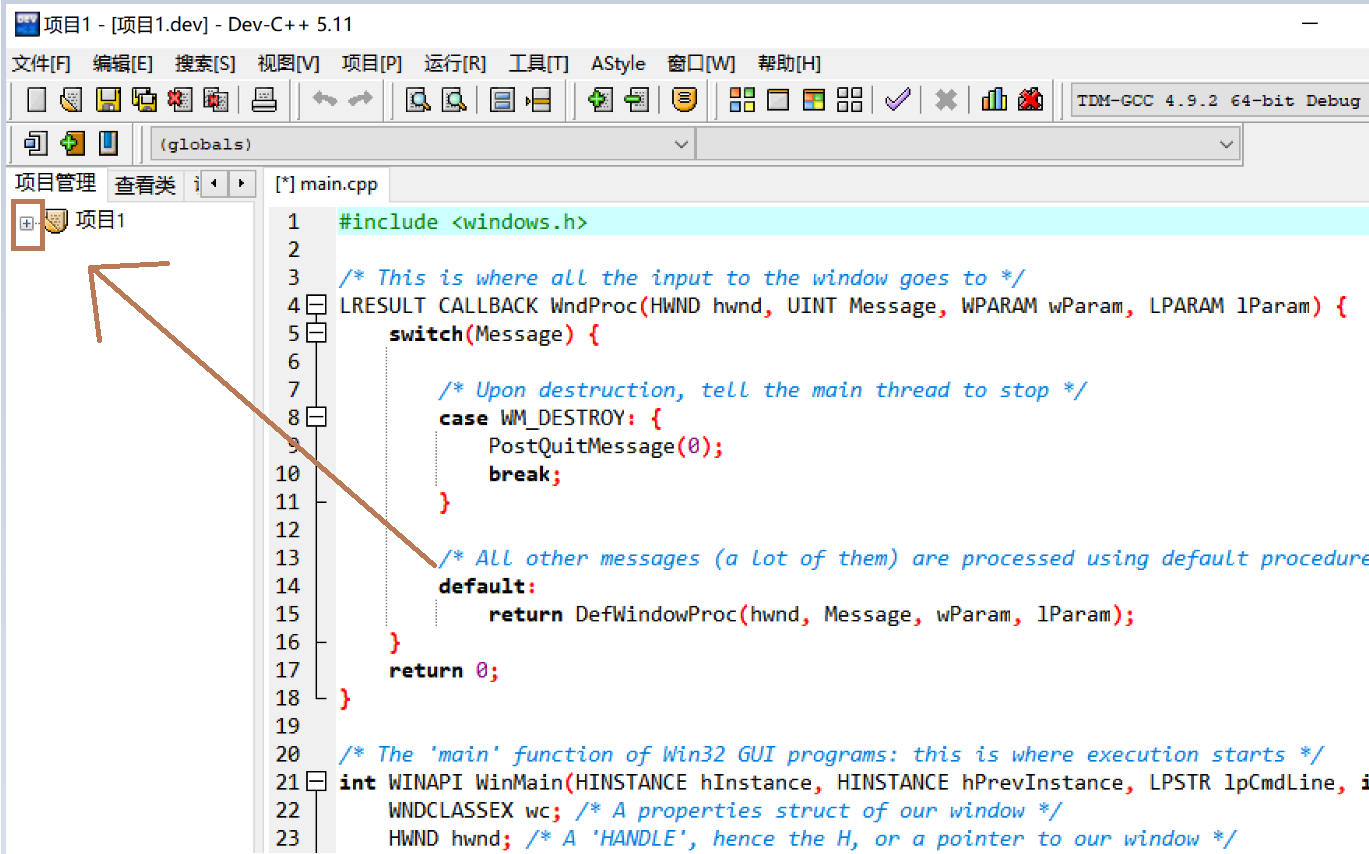Collapse the WinMain fold at line 21
This screenshot has height=854, width=1369.
[316, 781]
